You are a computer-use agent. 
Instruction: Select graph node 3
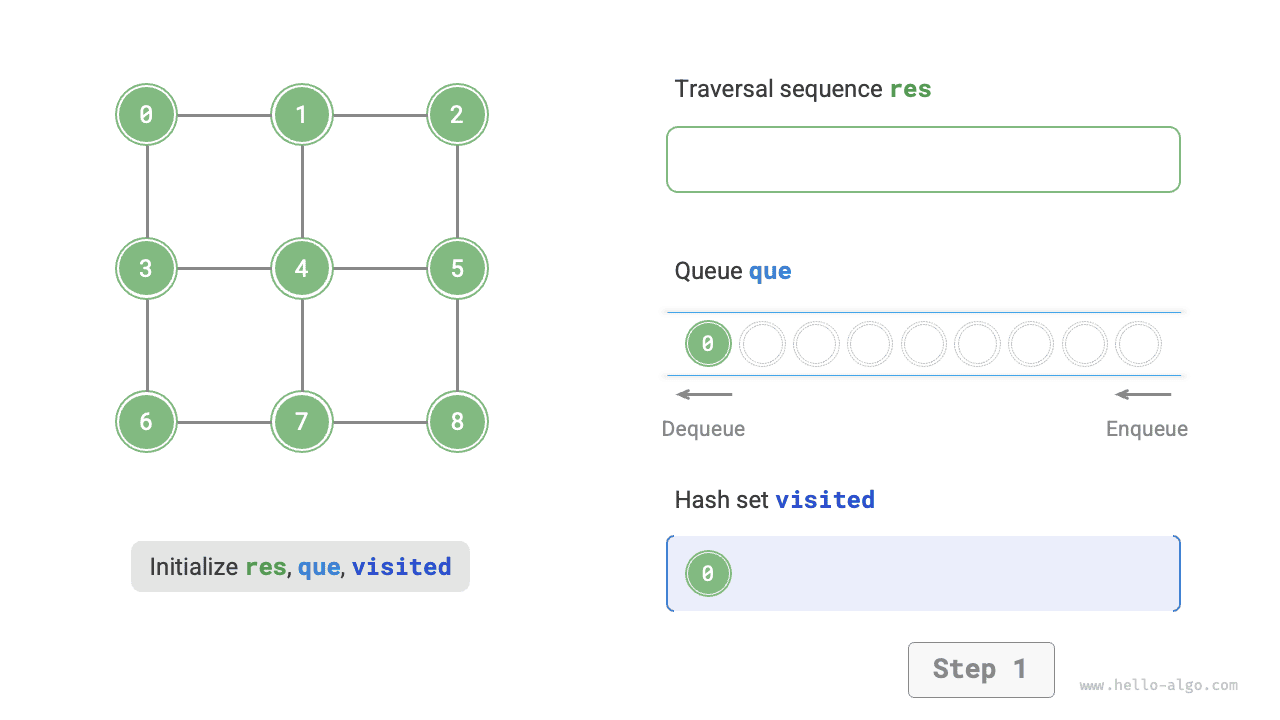(146, 268)
